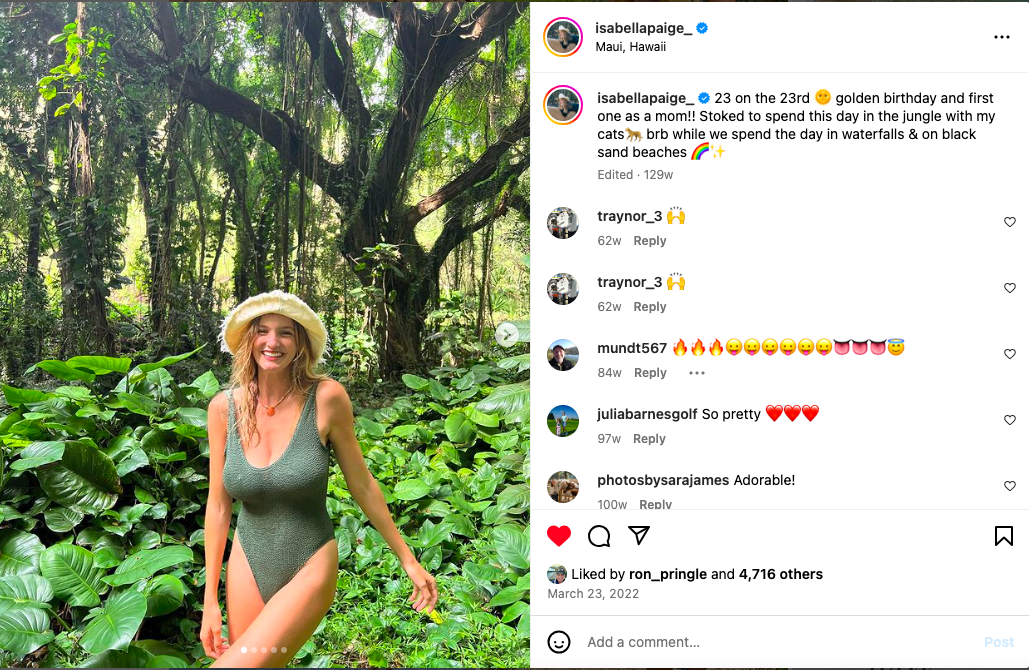Like the juliabarnesgolf comment

tap(1010, 420)
